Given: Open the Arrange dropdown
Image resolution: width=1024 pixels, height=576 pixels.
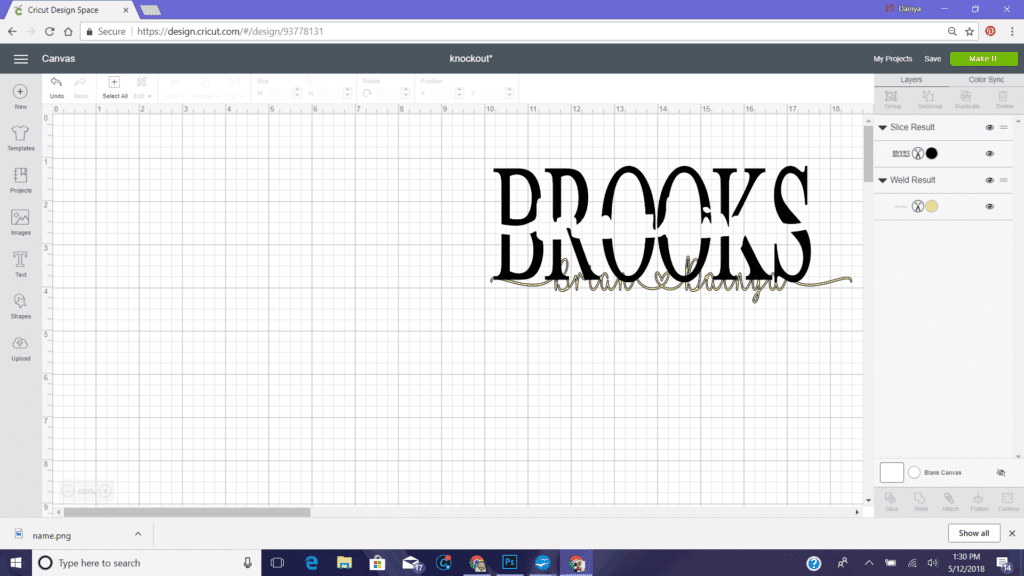Looking at the screenshot, I should tap(206, 87).
